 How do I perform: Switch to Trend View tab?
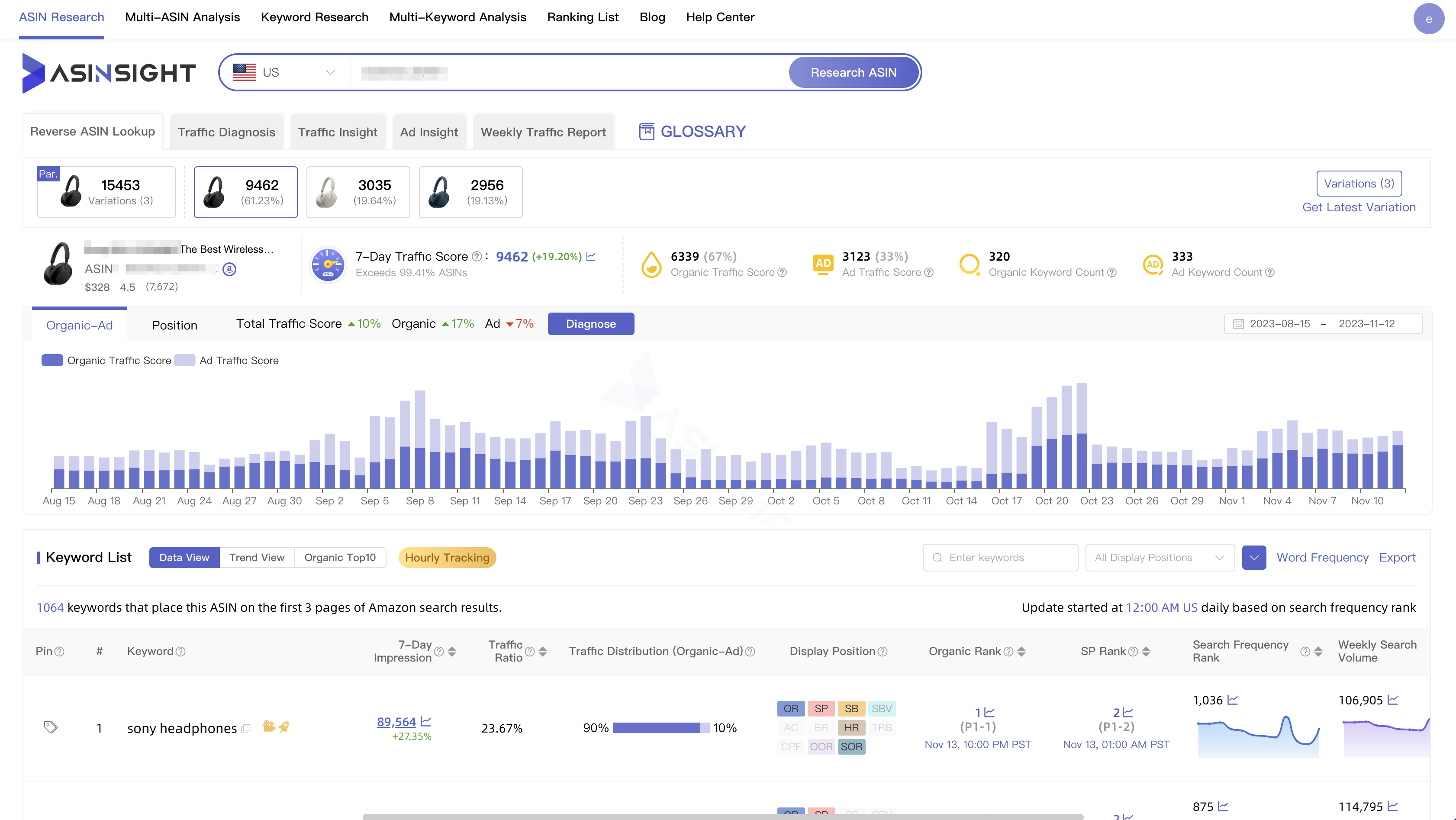(257, 558)
